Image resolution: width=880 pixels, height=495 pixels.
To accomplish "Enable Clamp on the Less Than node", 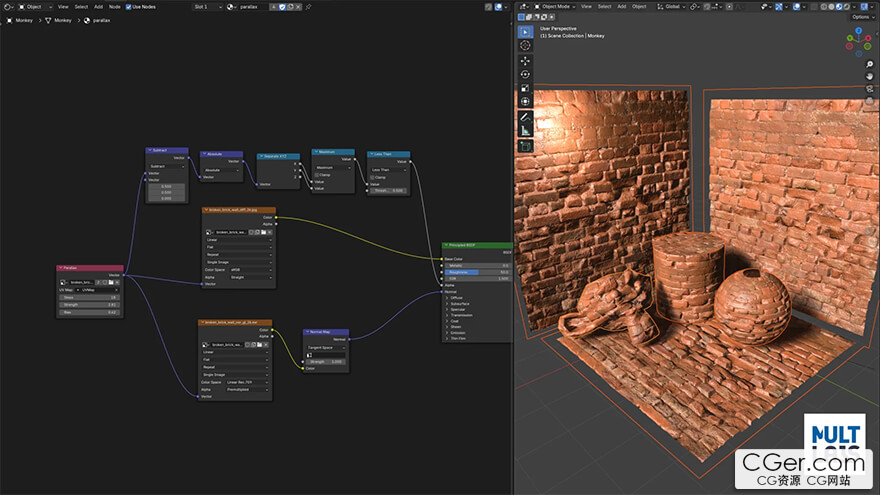I will coord(372,177).
